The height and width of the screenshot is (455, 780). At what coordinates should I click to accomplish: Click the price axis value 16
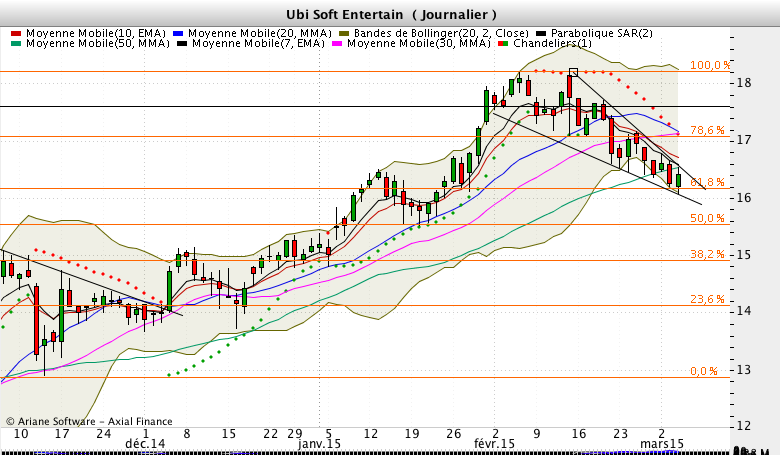click(744, 198)
